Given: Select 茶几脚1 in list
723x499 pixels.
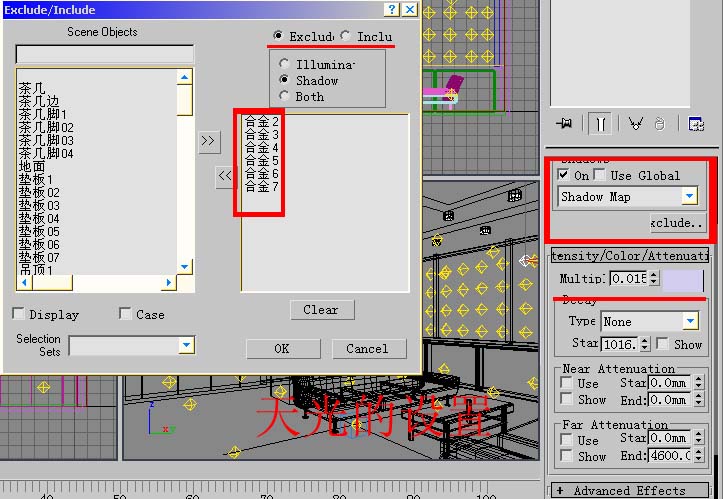Looking at the screenshot, I should (x=42, y=114).
